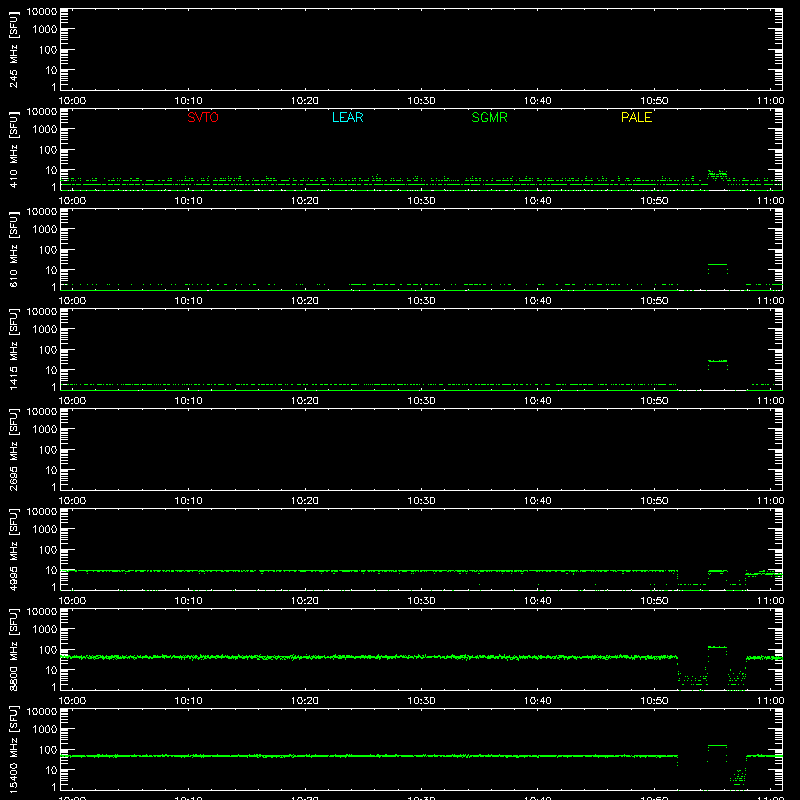Viewport: 800px width, 800px height.
Task: Click the cyan LEAR station label
Action: coord(347,117)
